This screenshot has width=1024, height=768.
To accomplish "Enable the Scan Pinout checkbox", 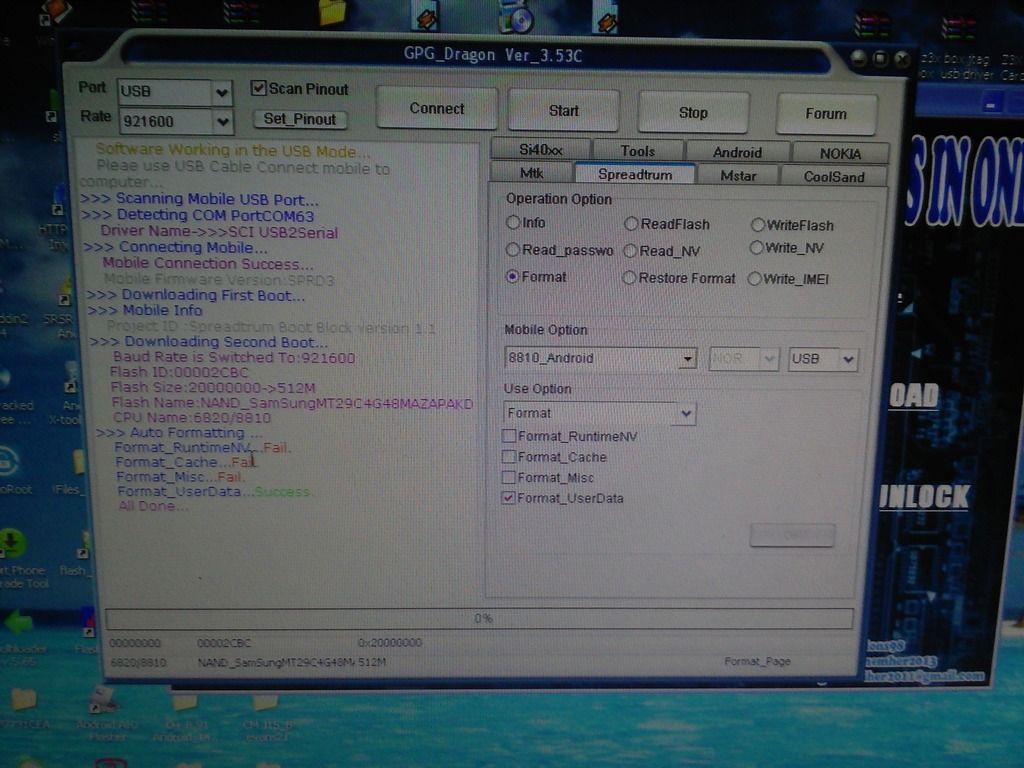I will click(258, 89).
